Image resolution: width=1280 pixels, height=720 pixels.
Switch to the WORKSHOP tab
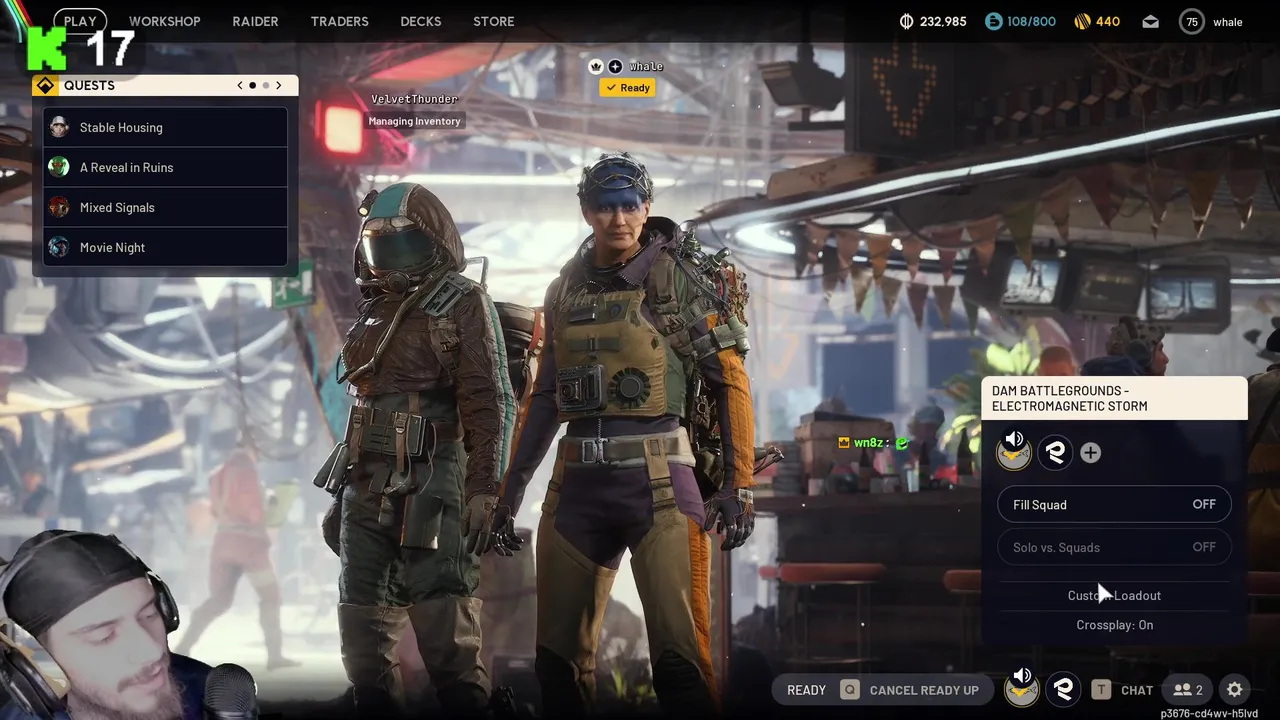tap(164, 21)
